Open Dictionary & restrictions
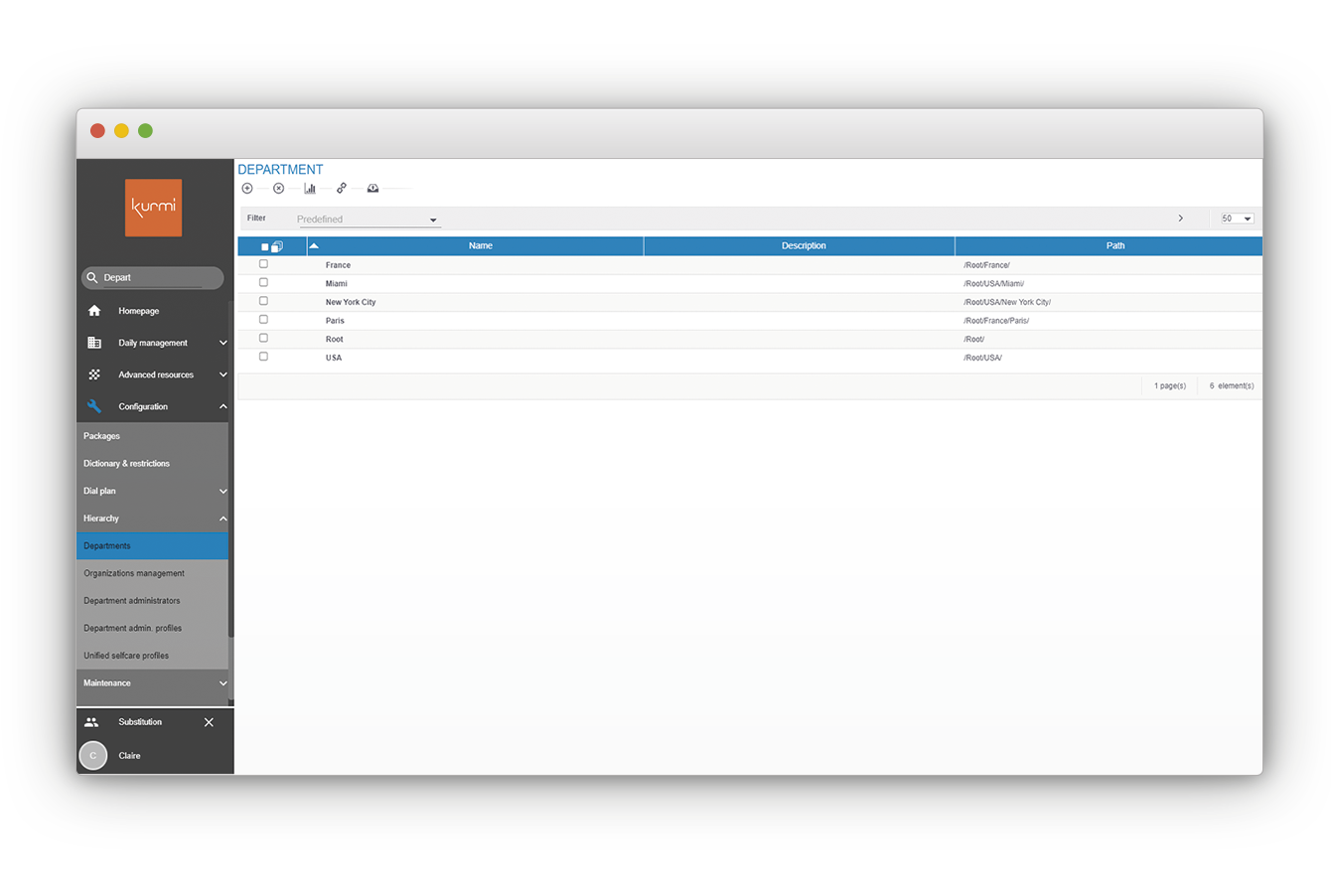This screenshot has height=896, width=1331. tap(152, 464)
